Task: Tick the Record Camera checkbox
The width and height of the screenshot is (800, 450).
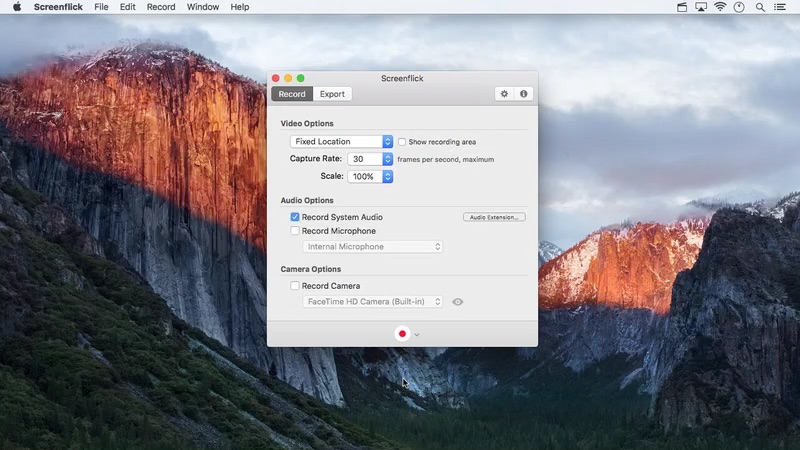Action: coord(295,286)
